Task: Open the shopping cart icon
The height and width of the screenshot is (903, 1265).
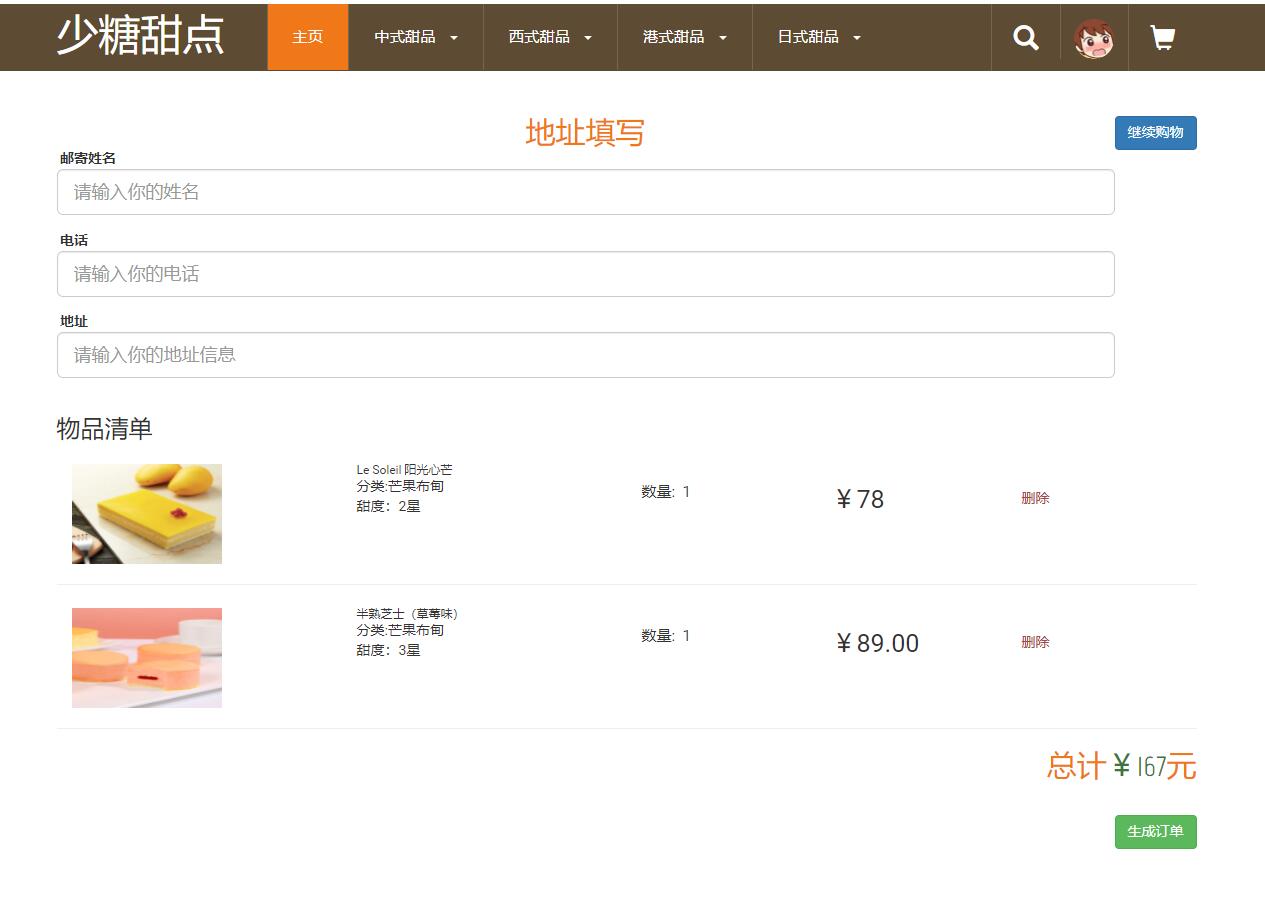Action: (1161, 37)
